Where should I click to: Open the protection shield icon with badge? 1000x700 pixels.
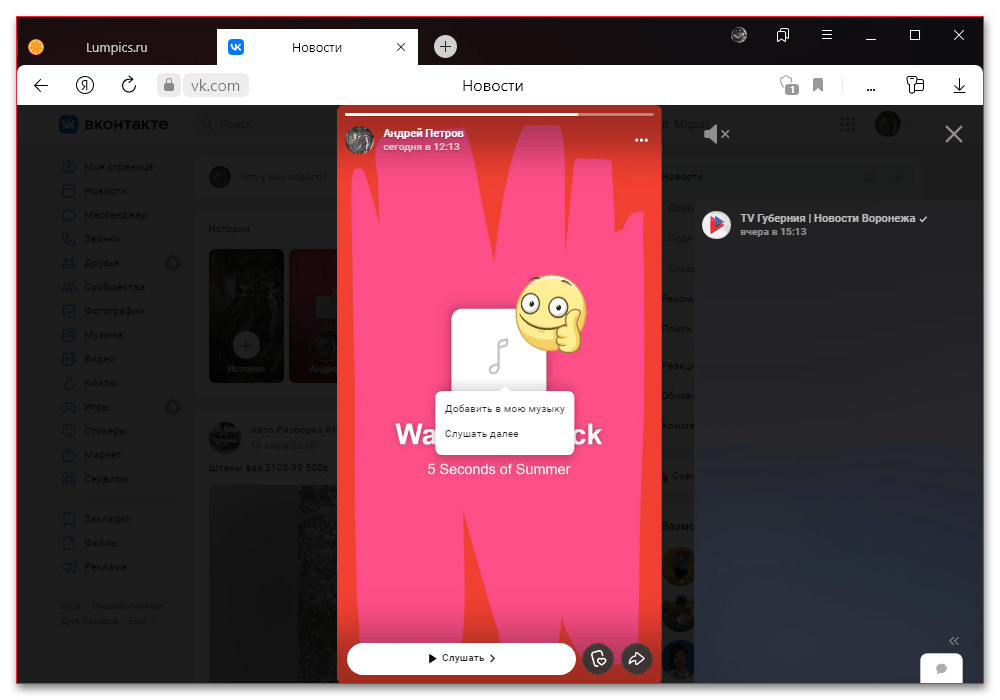pos(788,85)
